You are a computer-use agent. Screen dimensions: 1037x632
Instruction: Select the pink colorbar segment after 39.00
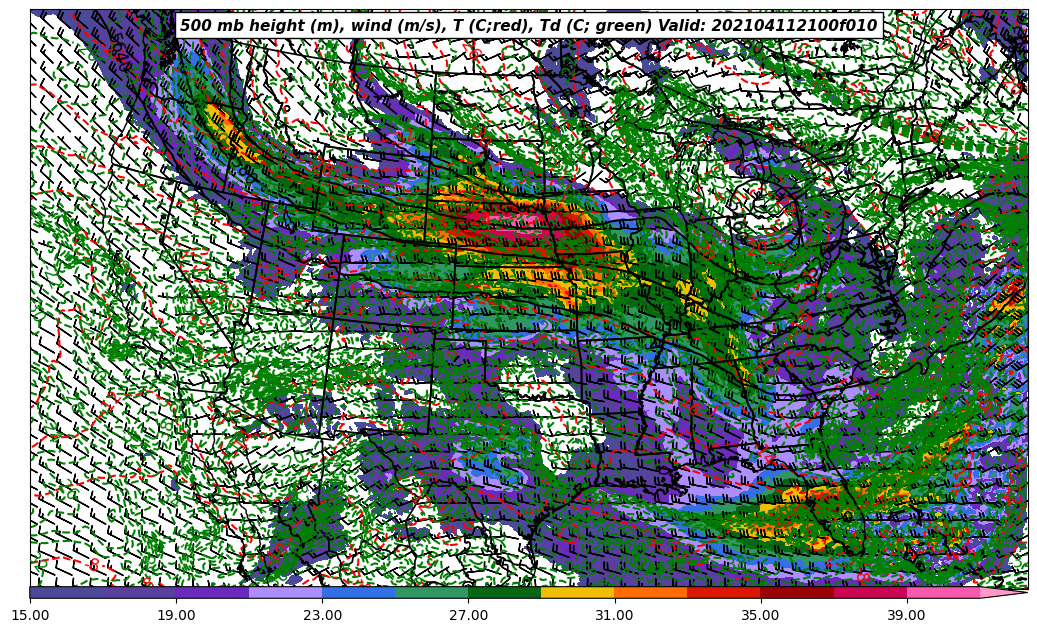pos(942,592)
